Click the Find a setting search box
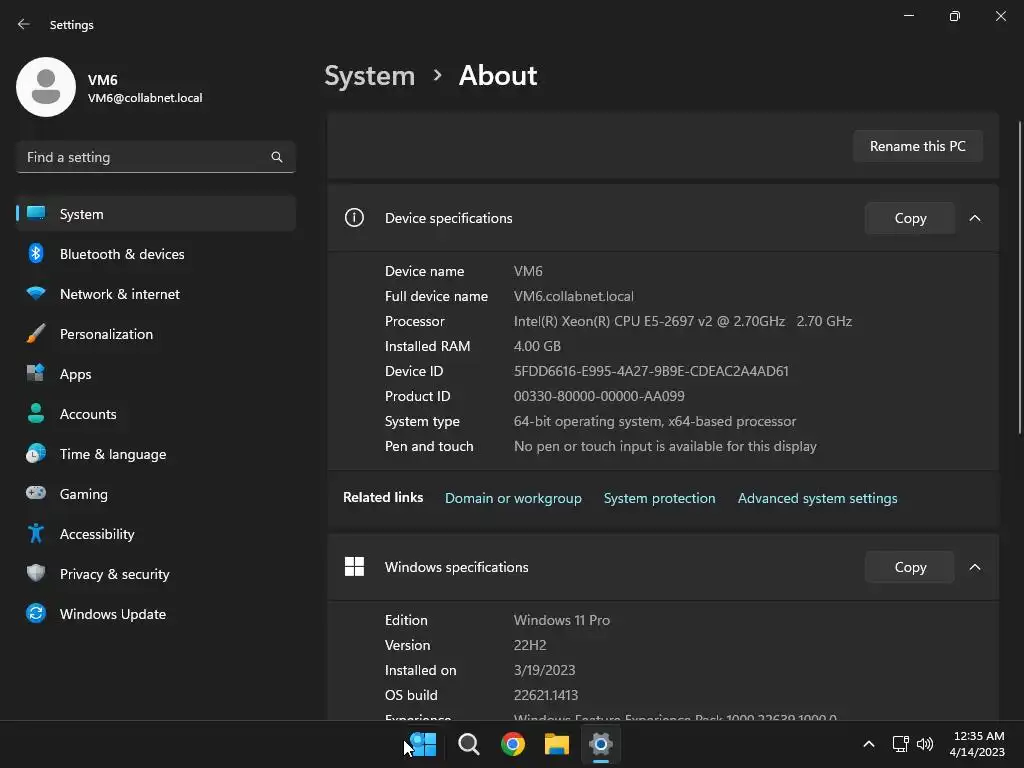1024x768 pixels. (x=155, y=157)
